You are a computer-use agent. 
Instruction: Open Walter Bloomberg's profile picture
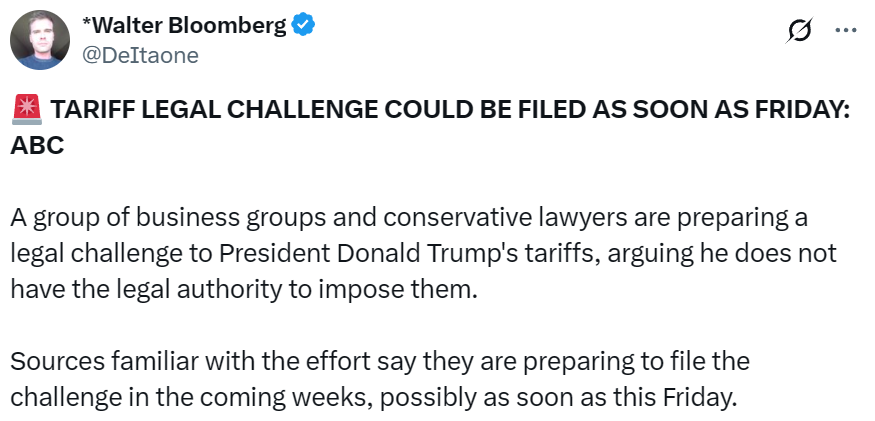tap(39, 40)
